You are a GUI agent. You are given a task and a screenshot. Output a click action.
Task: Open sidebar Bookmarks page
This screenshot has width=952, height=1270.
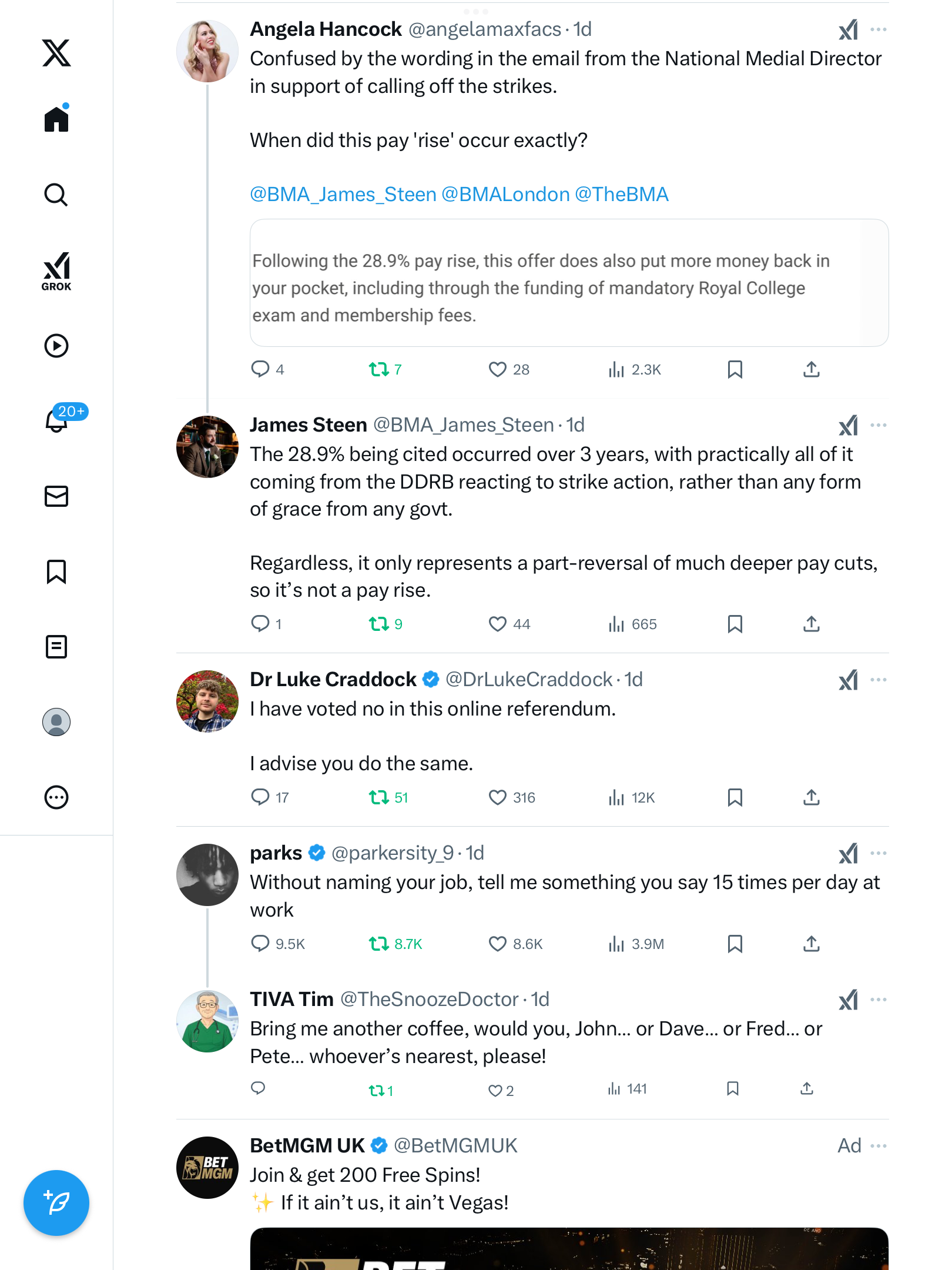point(56,571)
